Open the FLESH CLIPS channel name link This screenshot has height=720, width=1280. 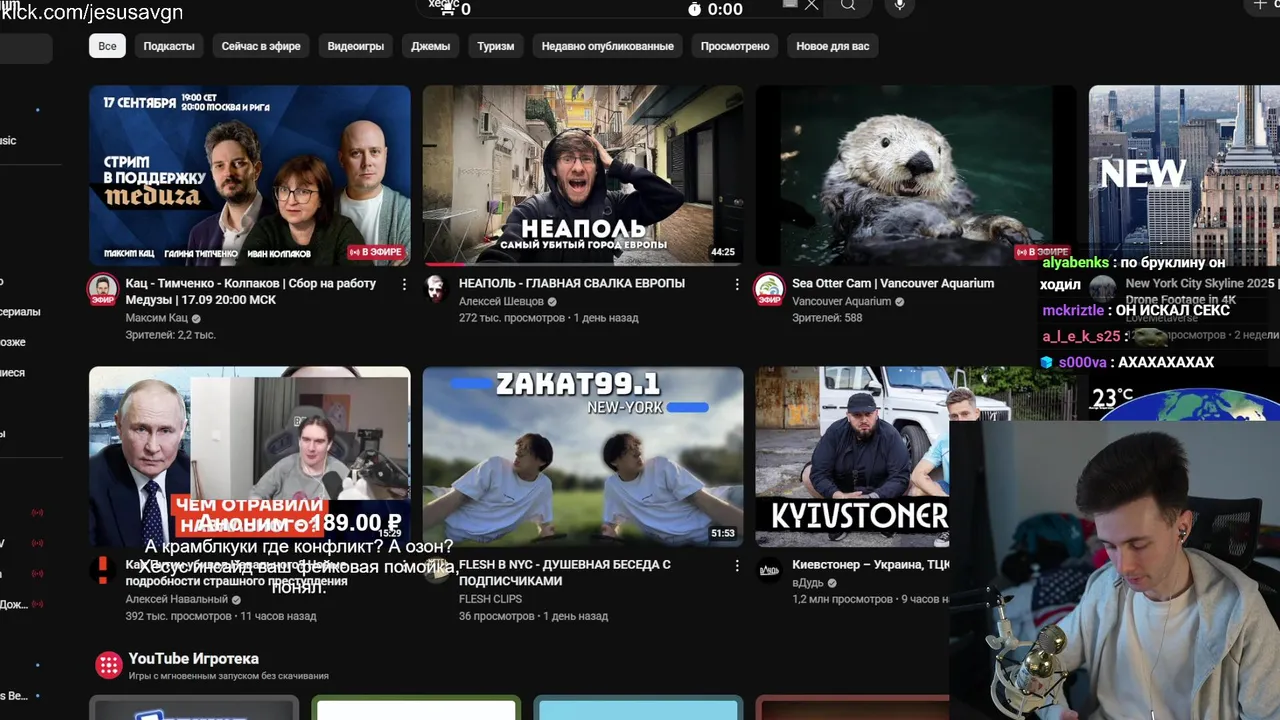490,599
